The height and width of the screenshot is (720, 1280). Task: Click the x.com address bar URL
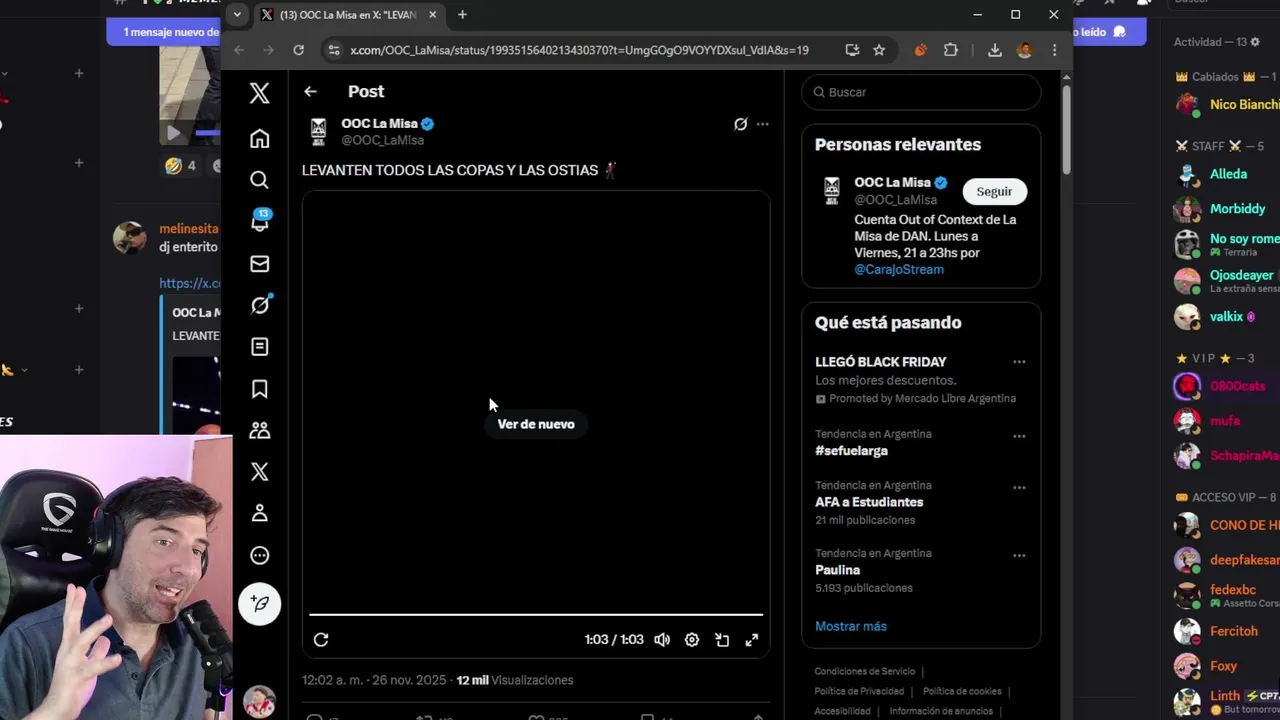(579, 50)
